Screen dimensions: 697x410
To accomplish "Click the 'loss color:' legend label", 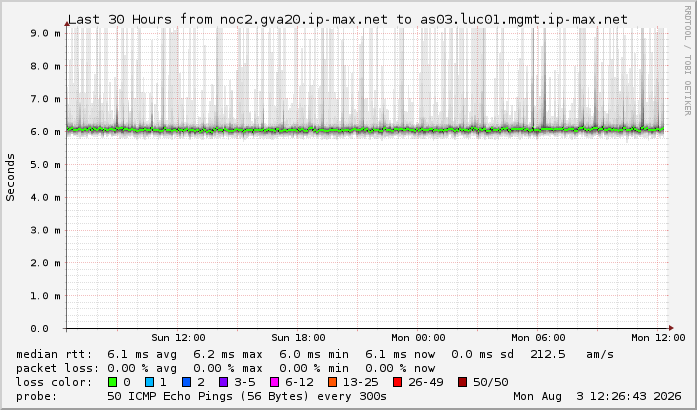I will tap(54, 382).
